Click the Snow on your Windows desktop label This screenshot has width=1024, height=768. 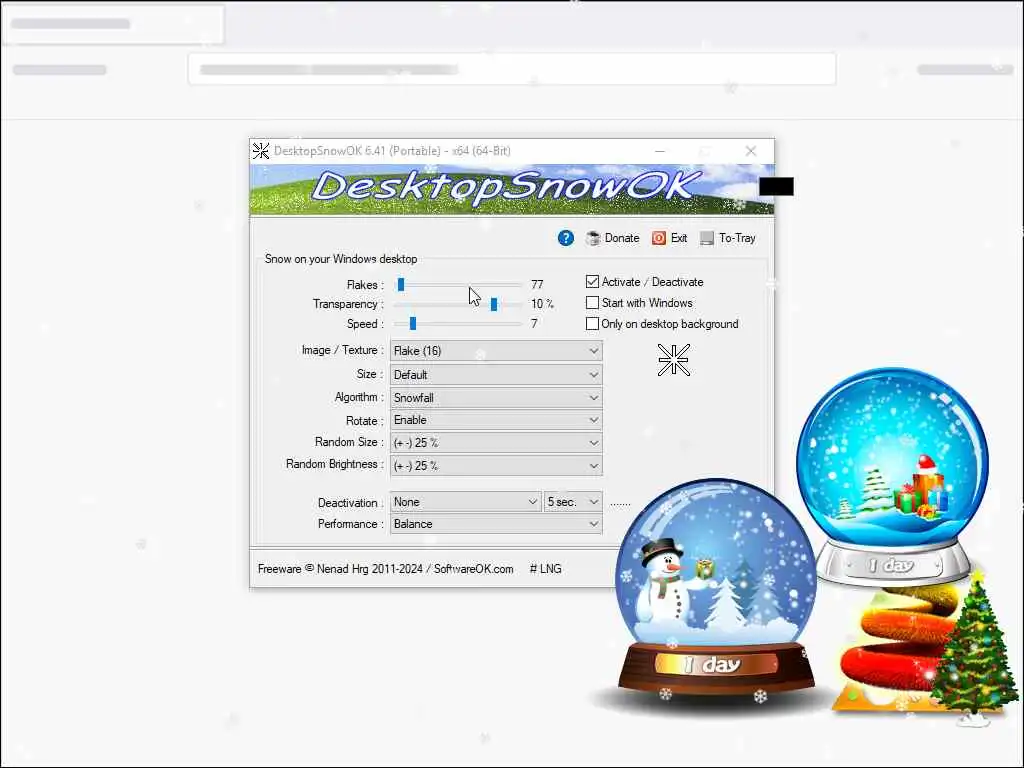(x=341, y=259)
